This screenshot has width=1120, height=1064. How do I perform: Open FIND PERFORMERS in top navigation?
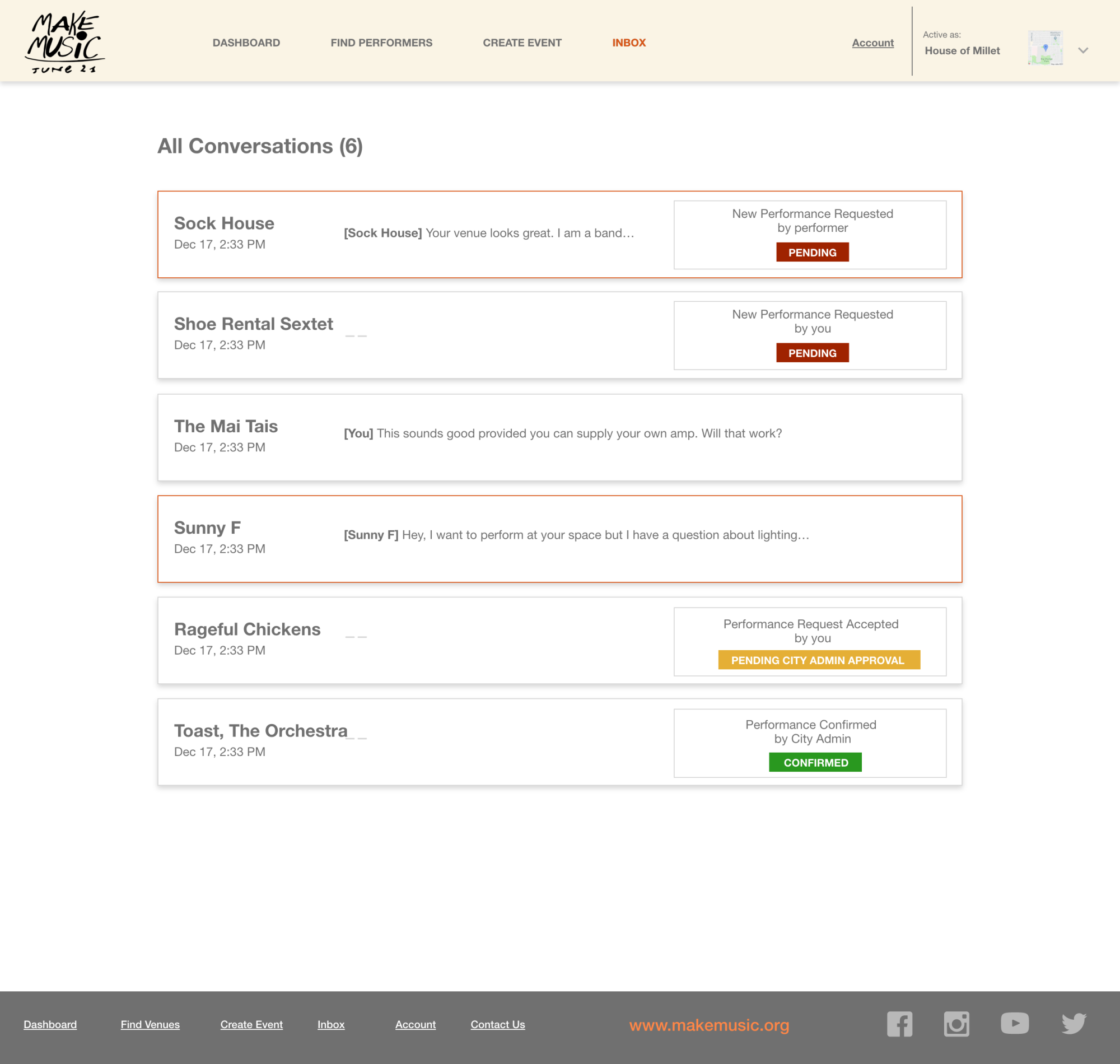click(x=381, y=43)
